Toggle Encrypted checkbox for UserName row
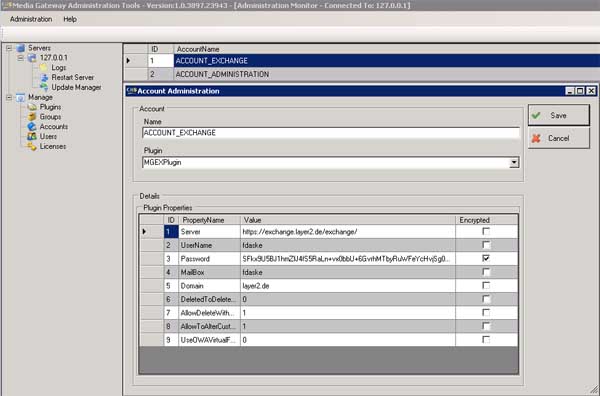600x396 pixels. click(486, 245)
